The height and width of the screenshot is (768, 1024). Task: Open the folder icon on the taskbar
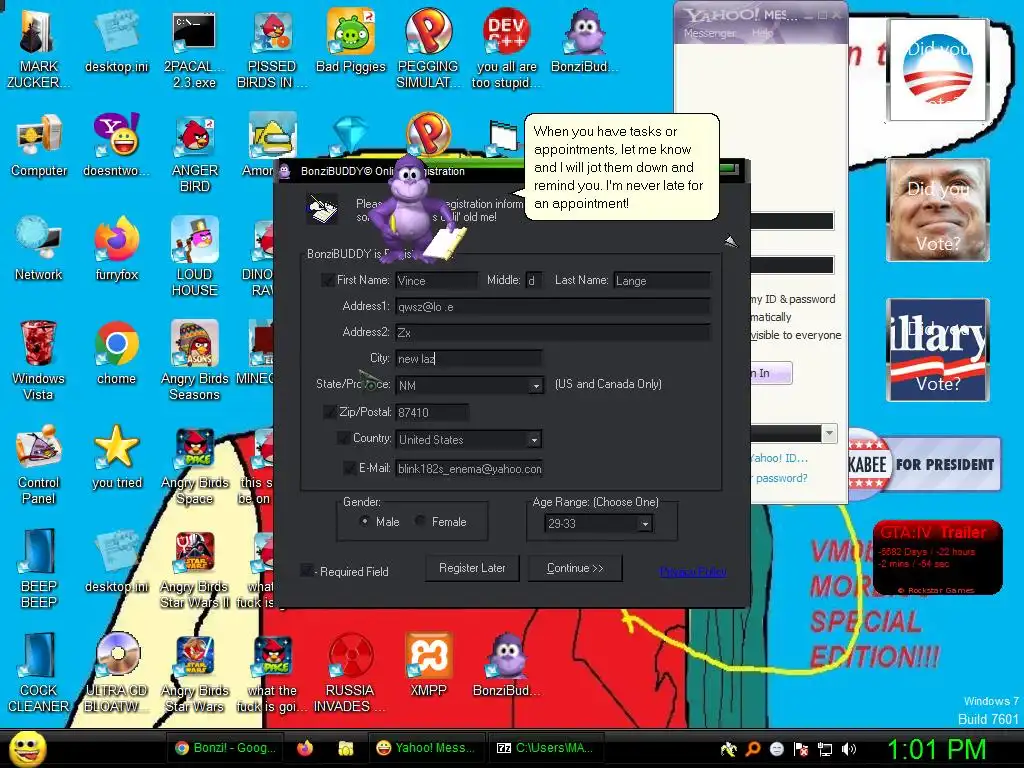tap(345, 748)
